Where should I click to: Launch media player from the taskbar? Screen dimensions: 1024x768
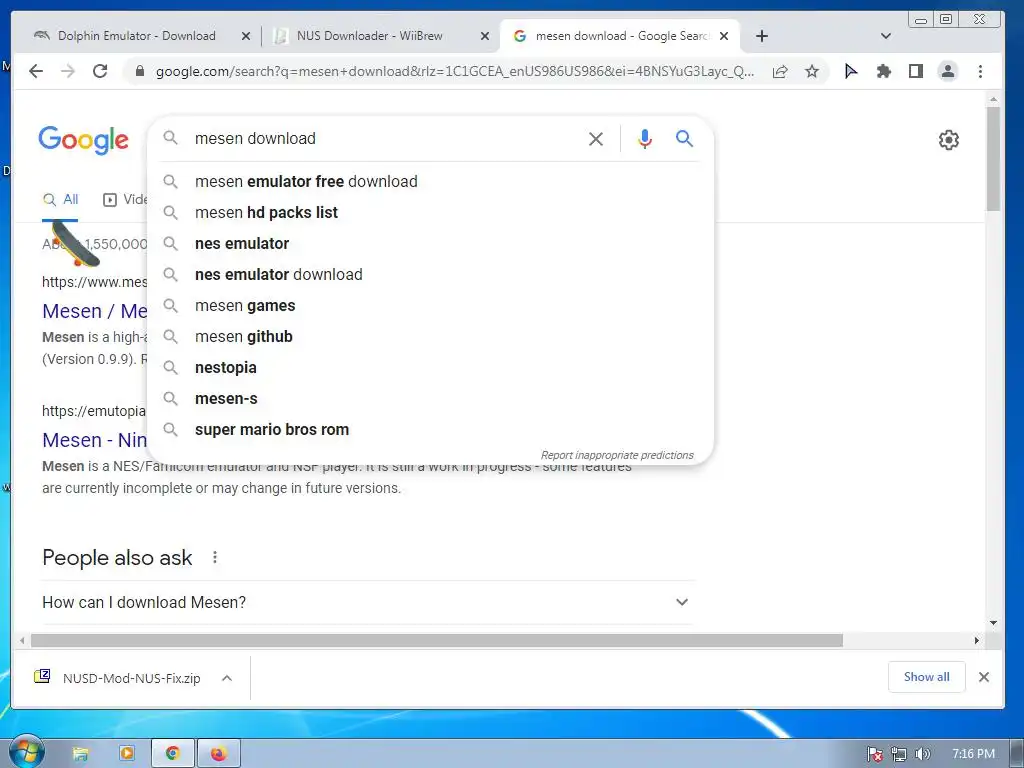coord(127,754)
